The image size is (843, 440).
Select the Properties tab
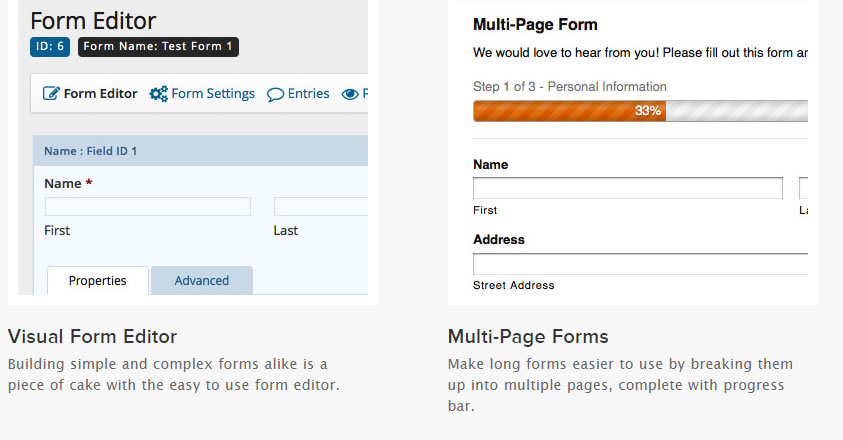coord(98,280)
